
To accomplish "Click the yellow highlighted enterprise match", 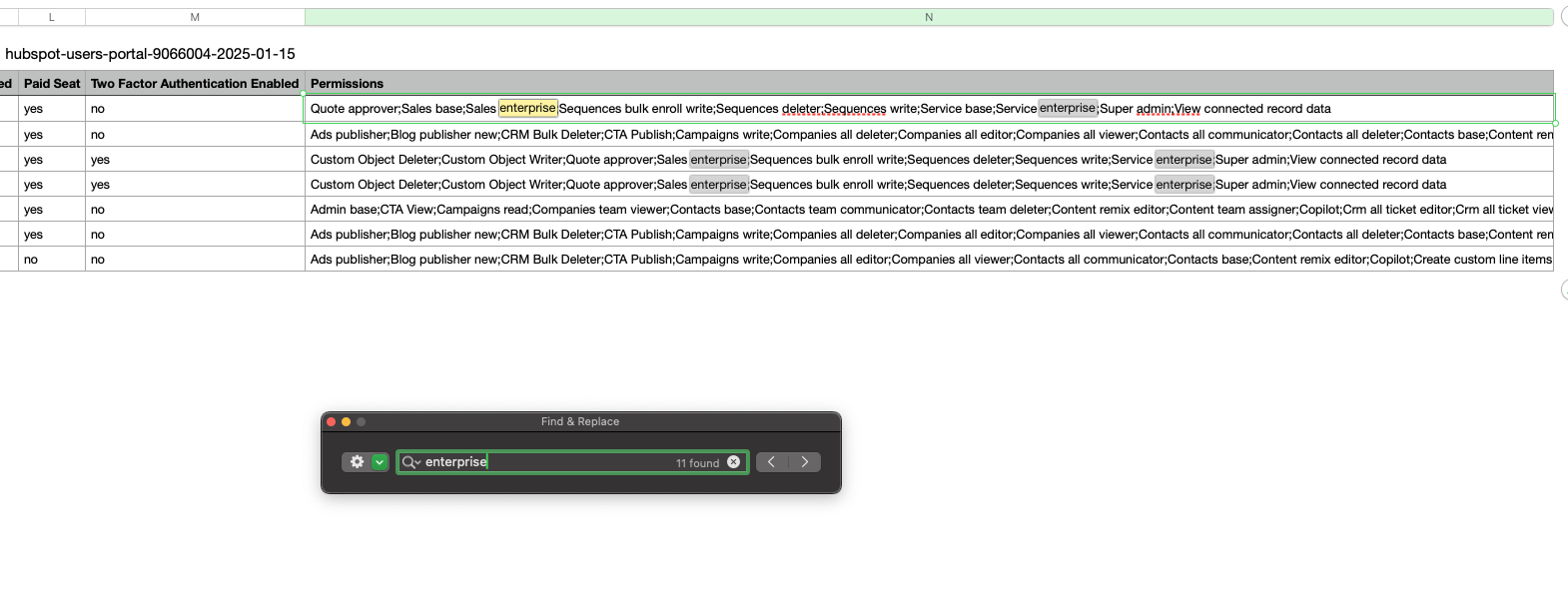I will 527,109.
